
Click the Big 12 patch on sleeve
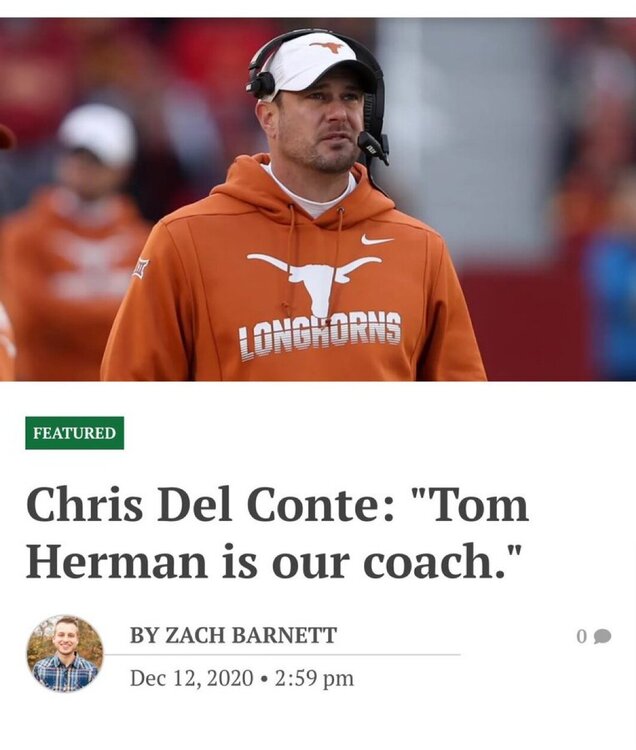click(141, 268)
